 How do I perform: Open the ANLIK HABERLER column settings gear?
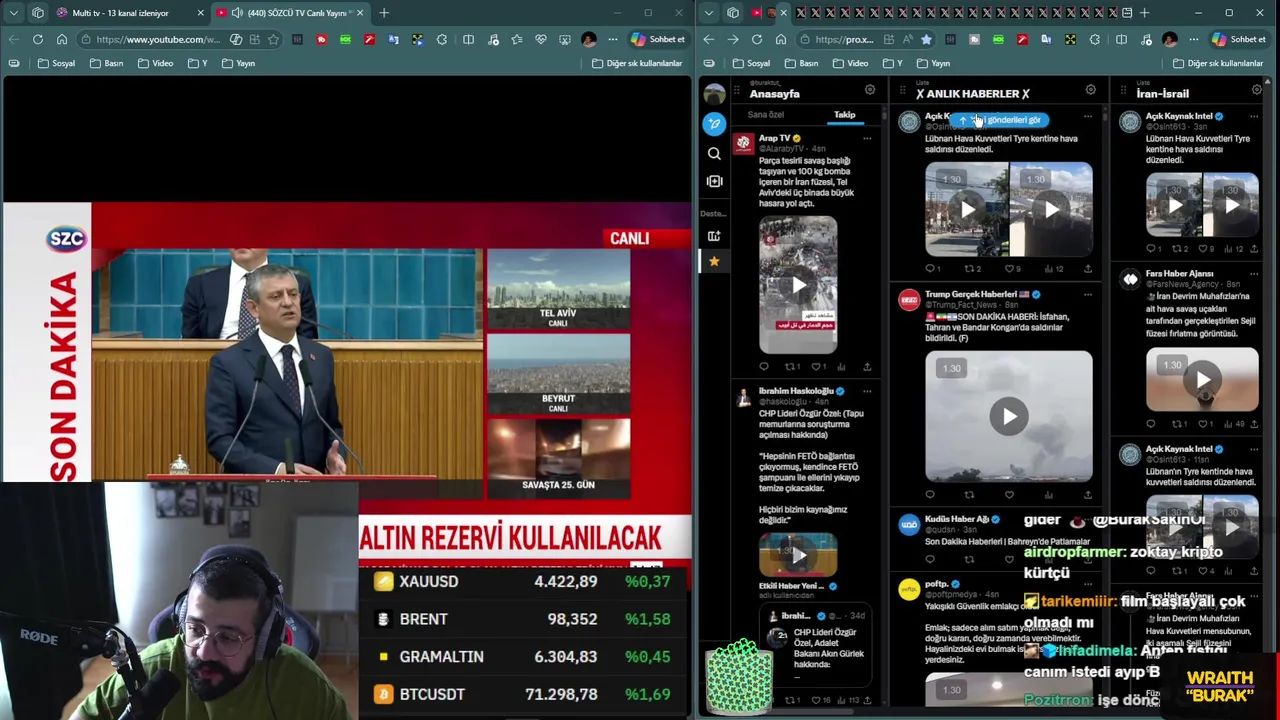click(1090, 90)
